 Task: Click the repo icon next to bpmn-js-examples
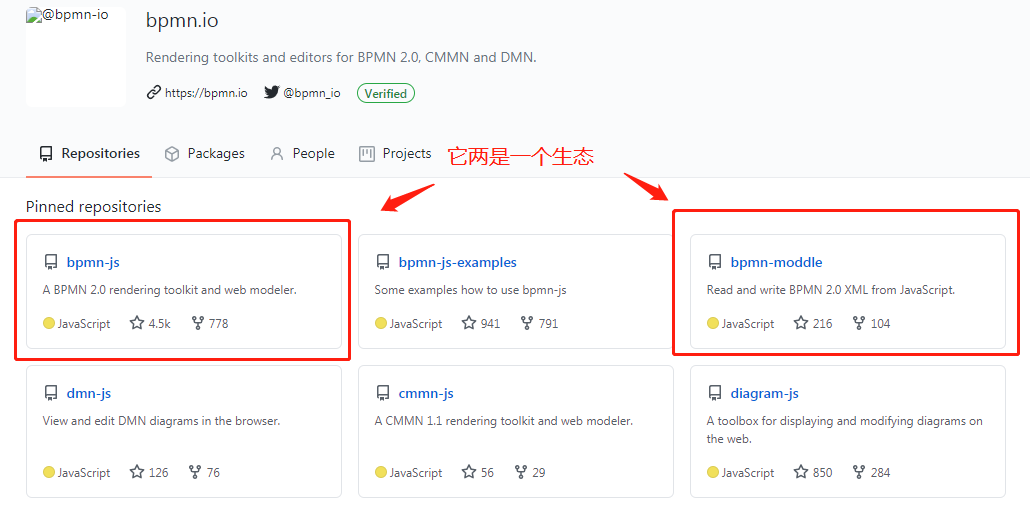point(383,262)
